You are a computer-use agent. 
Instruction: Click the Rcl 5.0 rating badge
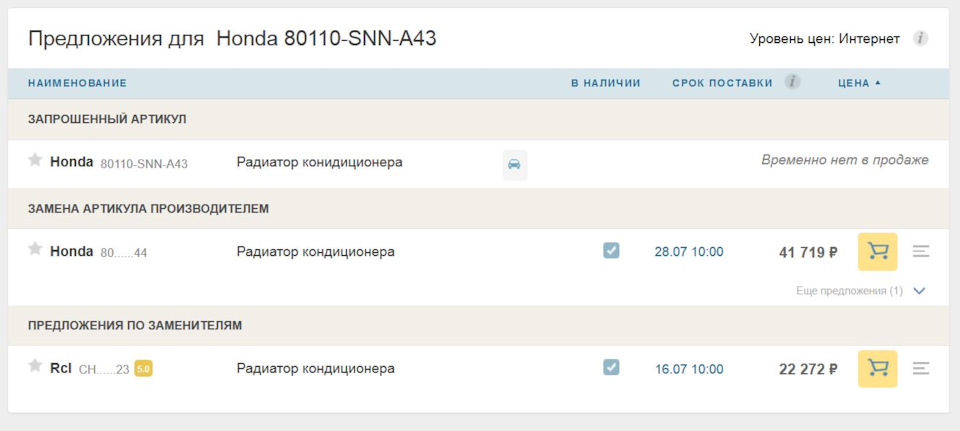[143, 369]
